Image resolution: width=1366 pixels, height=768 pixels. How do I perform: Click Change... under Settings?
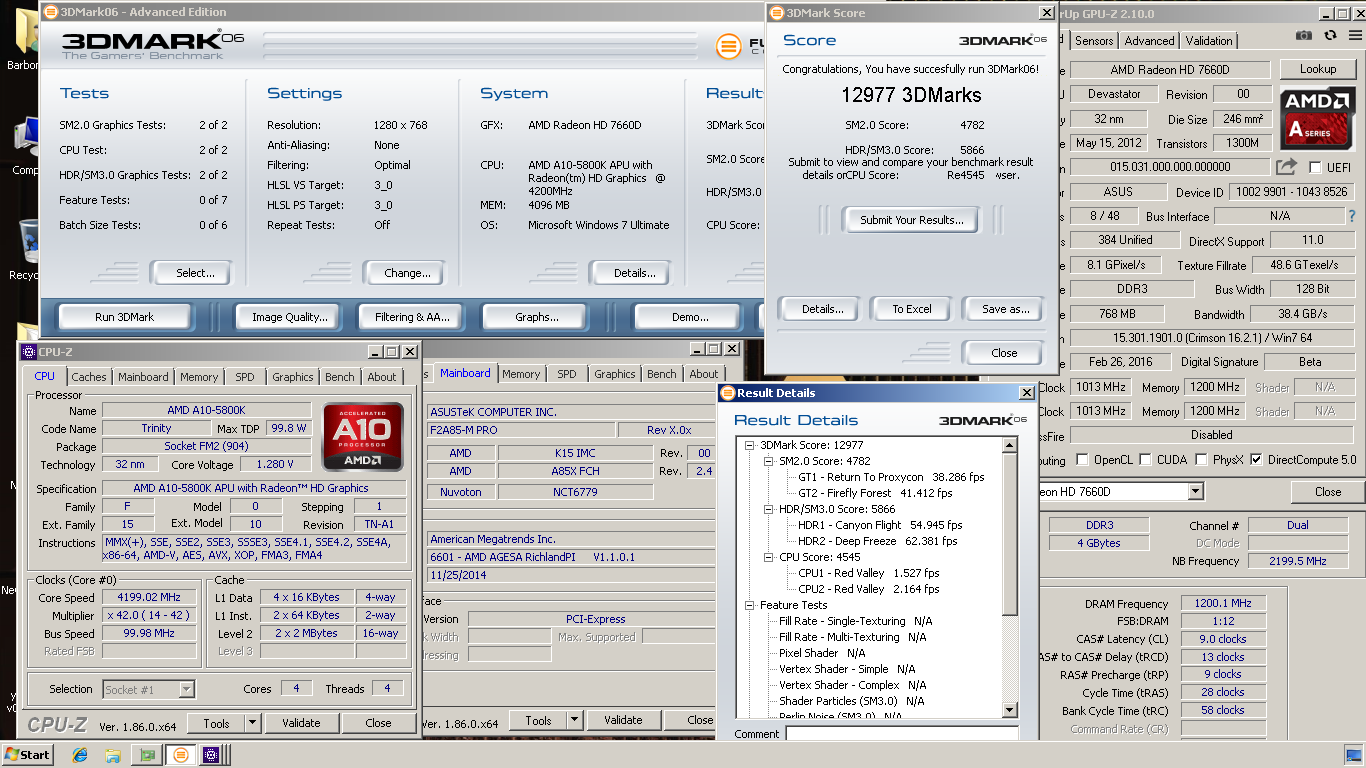[407, 273]
